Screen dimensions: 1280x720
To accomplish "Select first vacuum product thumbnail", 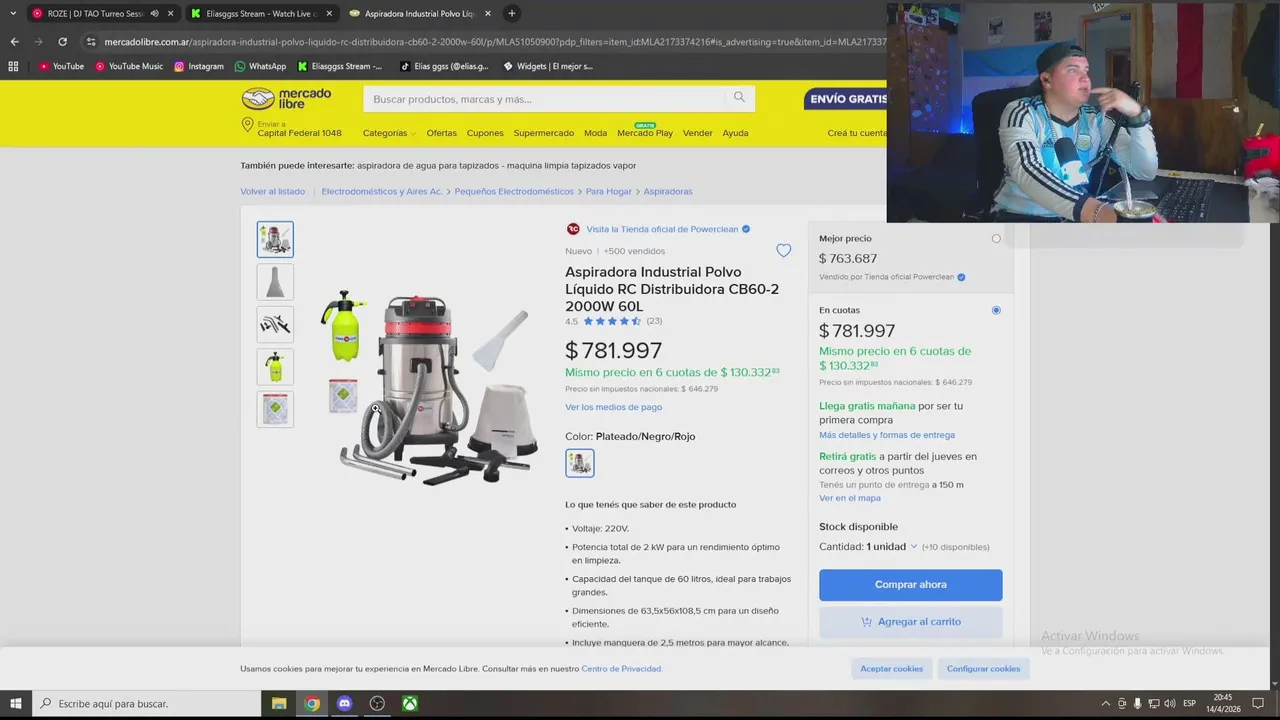I will tap(275, 240).
